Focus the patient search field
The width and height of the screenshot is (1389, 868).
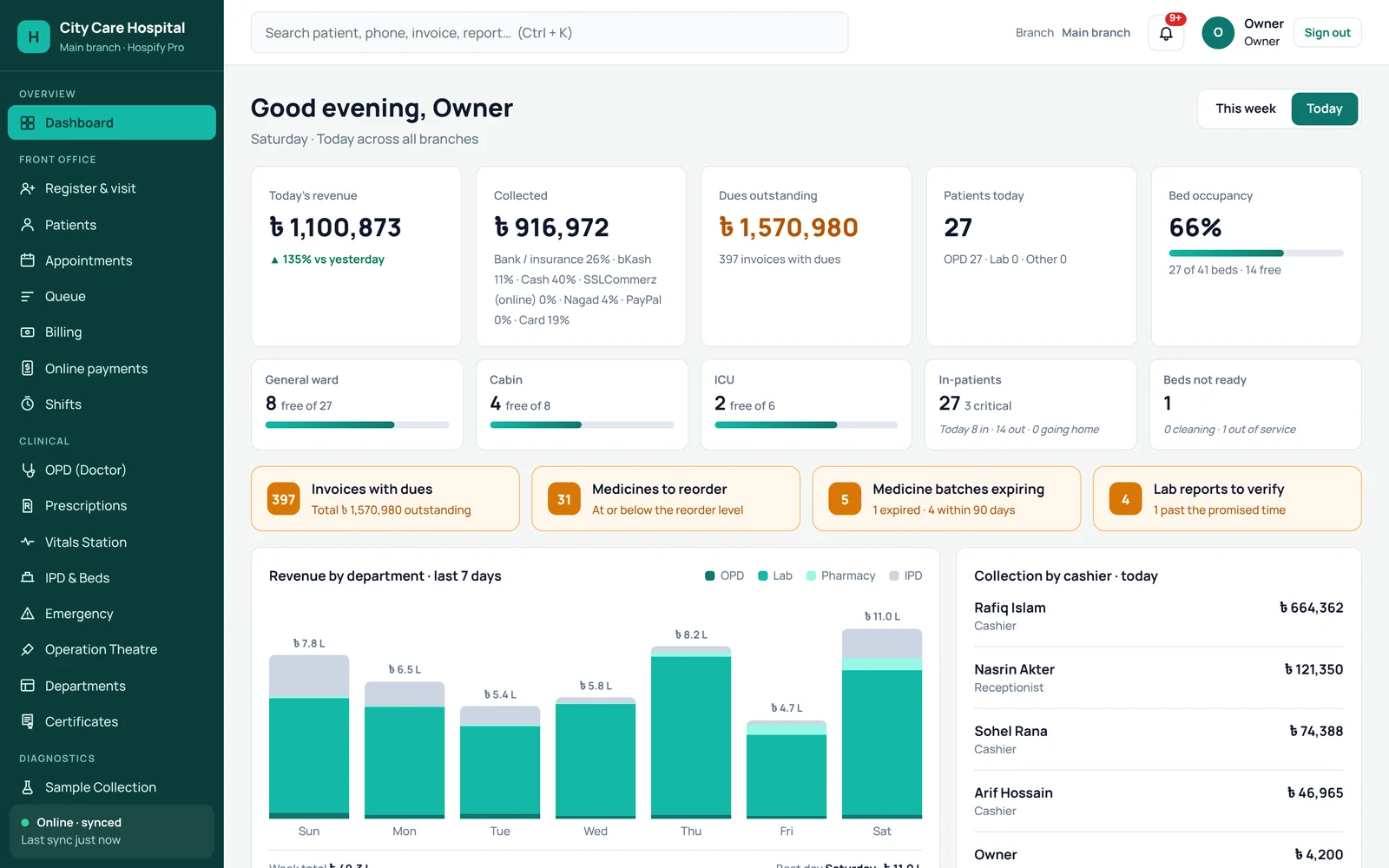[x=550, y=33]
